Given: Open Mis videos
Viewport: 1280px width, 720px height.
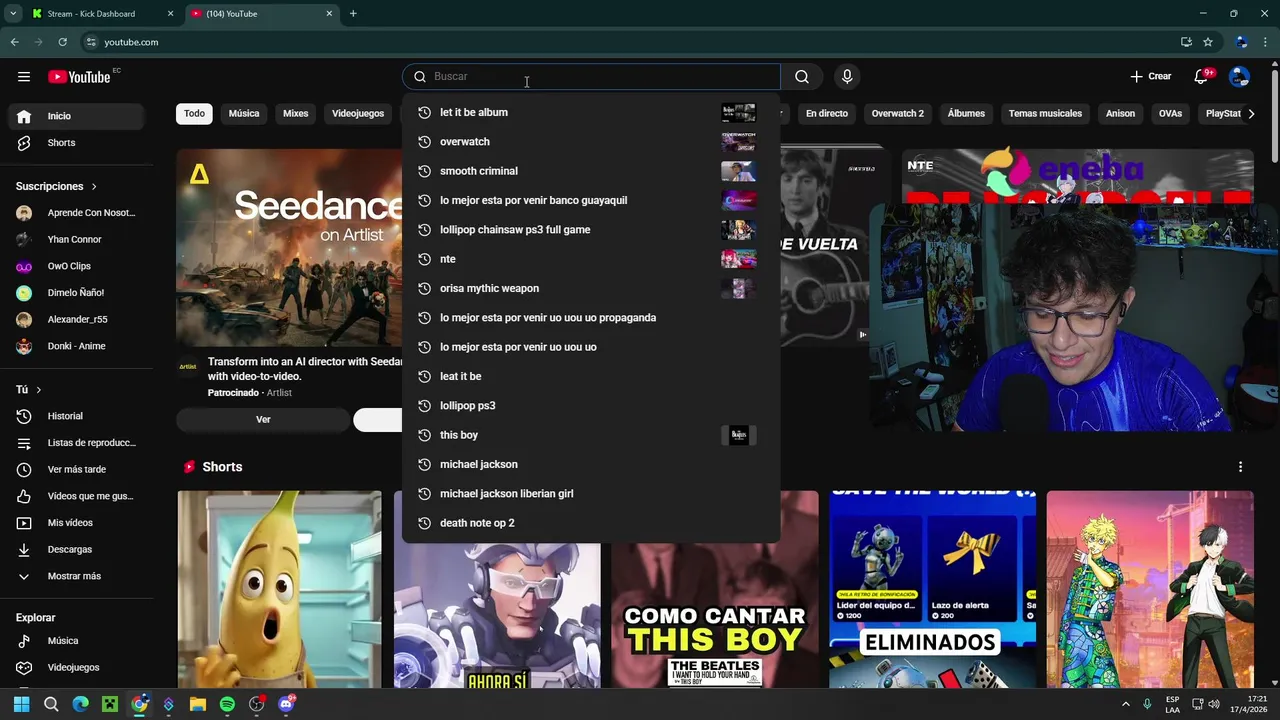Looking at the screenshot, I should (x=78, y=523).
